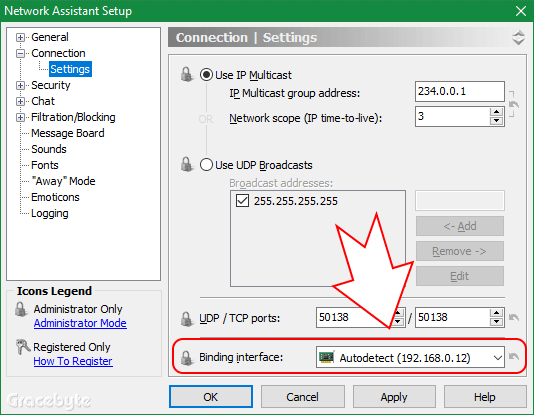The image size is (534, 415).
Task: Click the lock icon beside Use IP Multicast
Action: (x=187, y=74)
